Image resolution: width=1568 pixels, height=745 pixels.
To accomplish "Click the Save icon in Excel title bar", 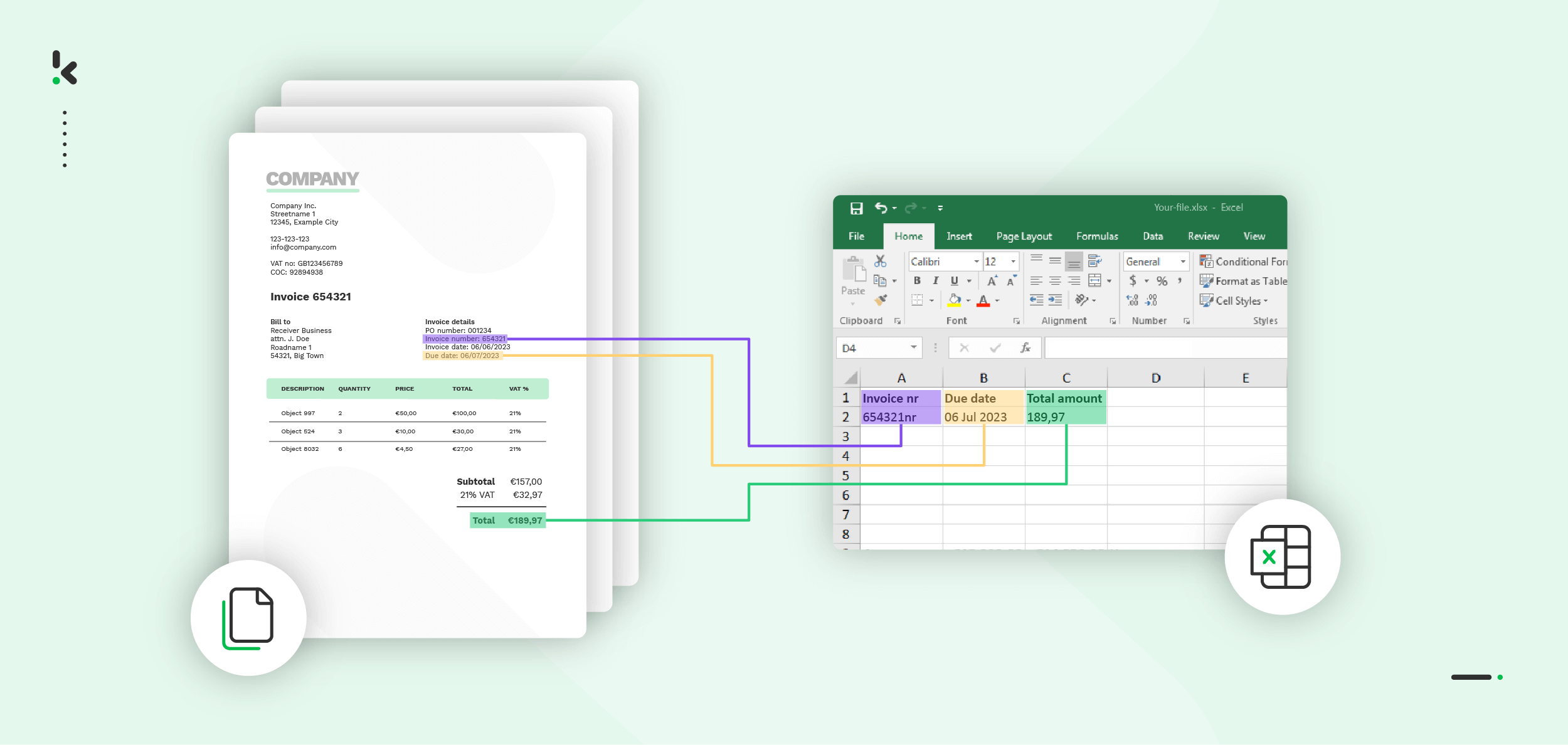I will [x=856, y=208].
